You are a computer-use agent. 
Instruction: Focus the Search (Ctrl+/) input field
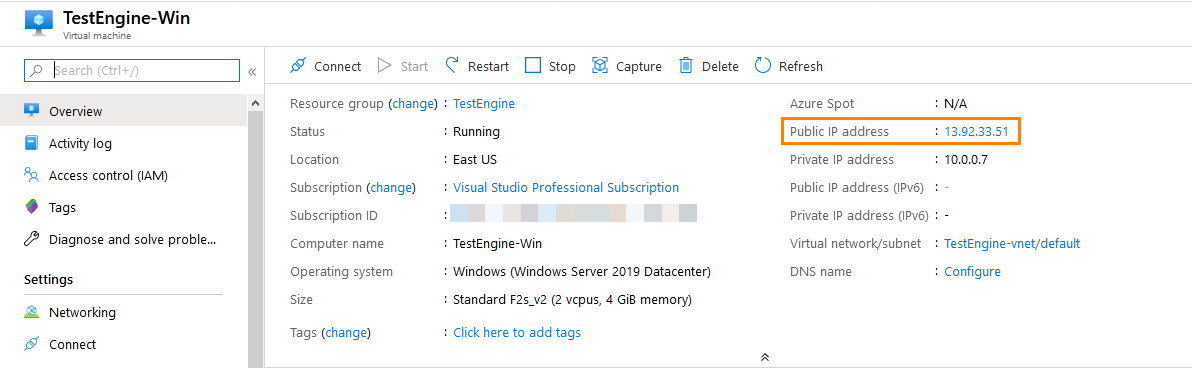tap(132, 71)
